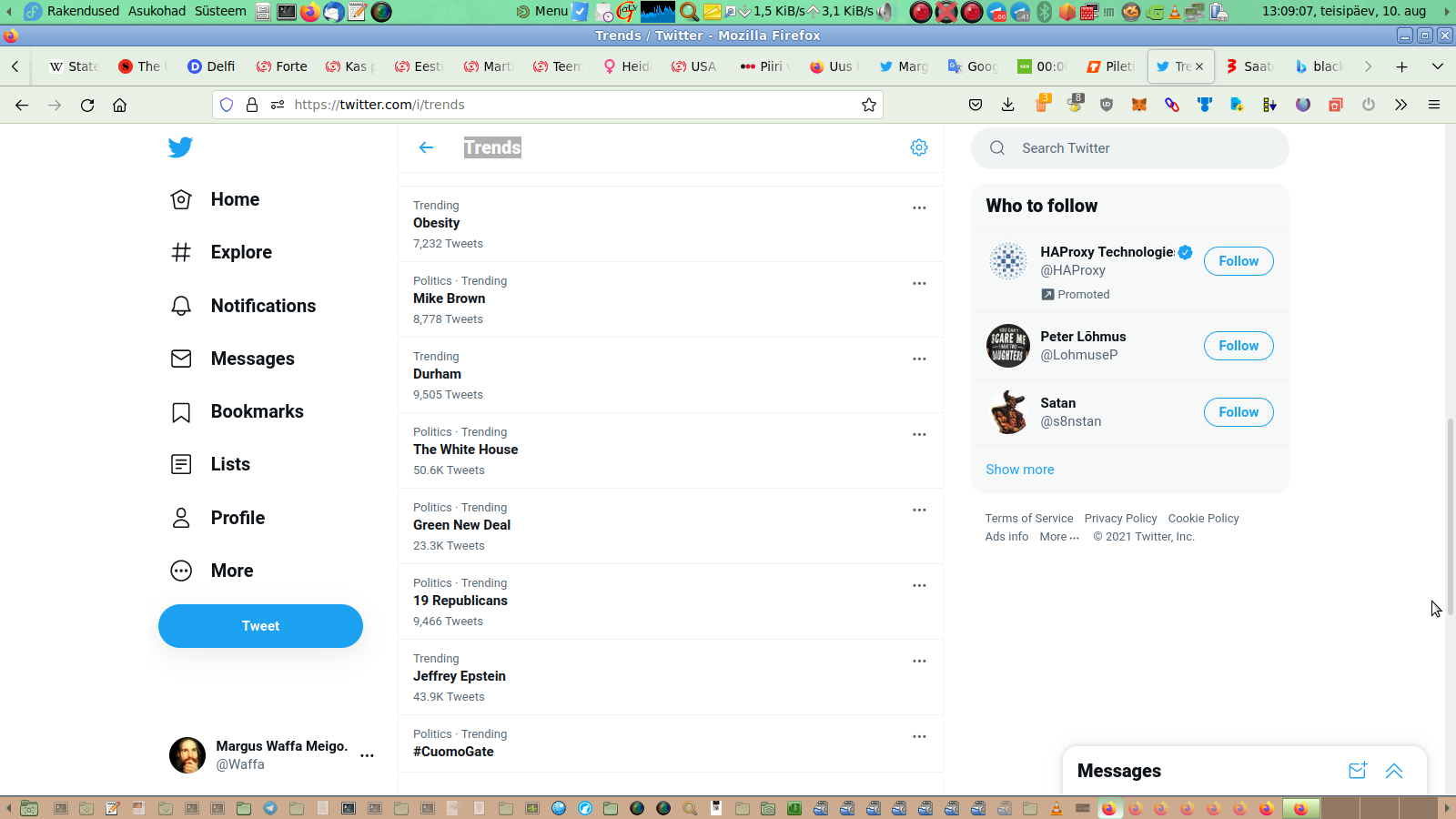Follow Satan @s8nstan

[1239, 412]
